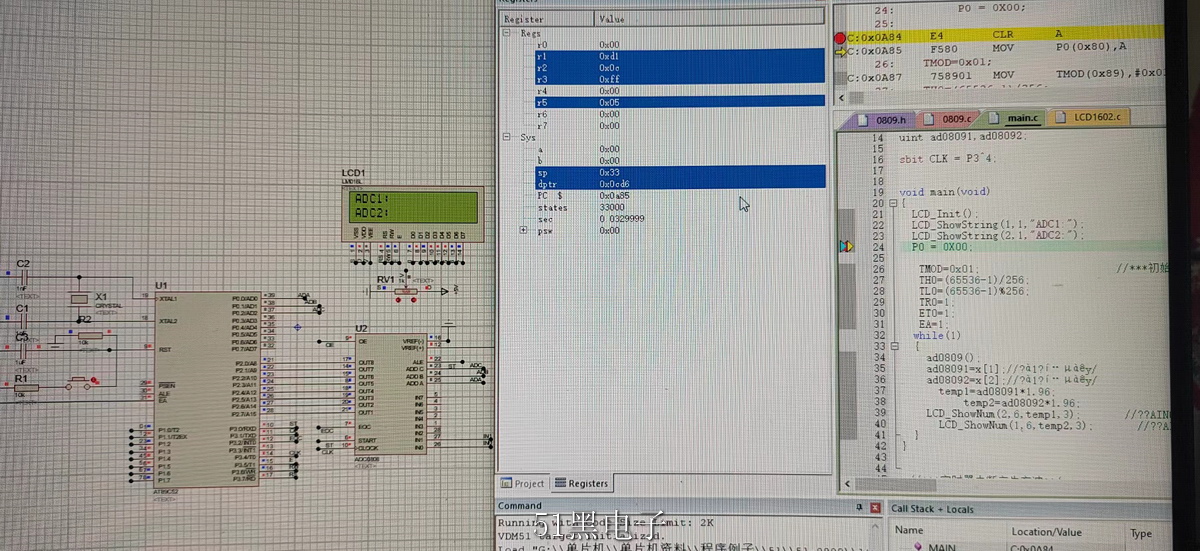Select the r3 register row
The height and width of the screenshot is (551, 1200).
(x=680, y=79)
